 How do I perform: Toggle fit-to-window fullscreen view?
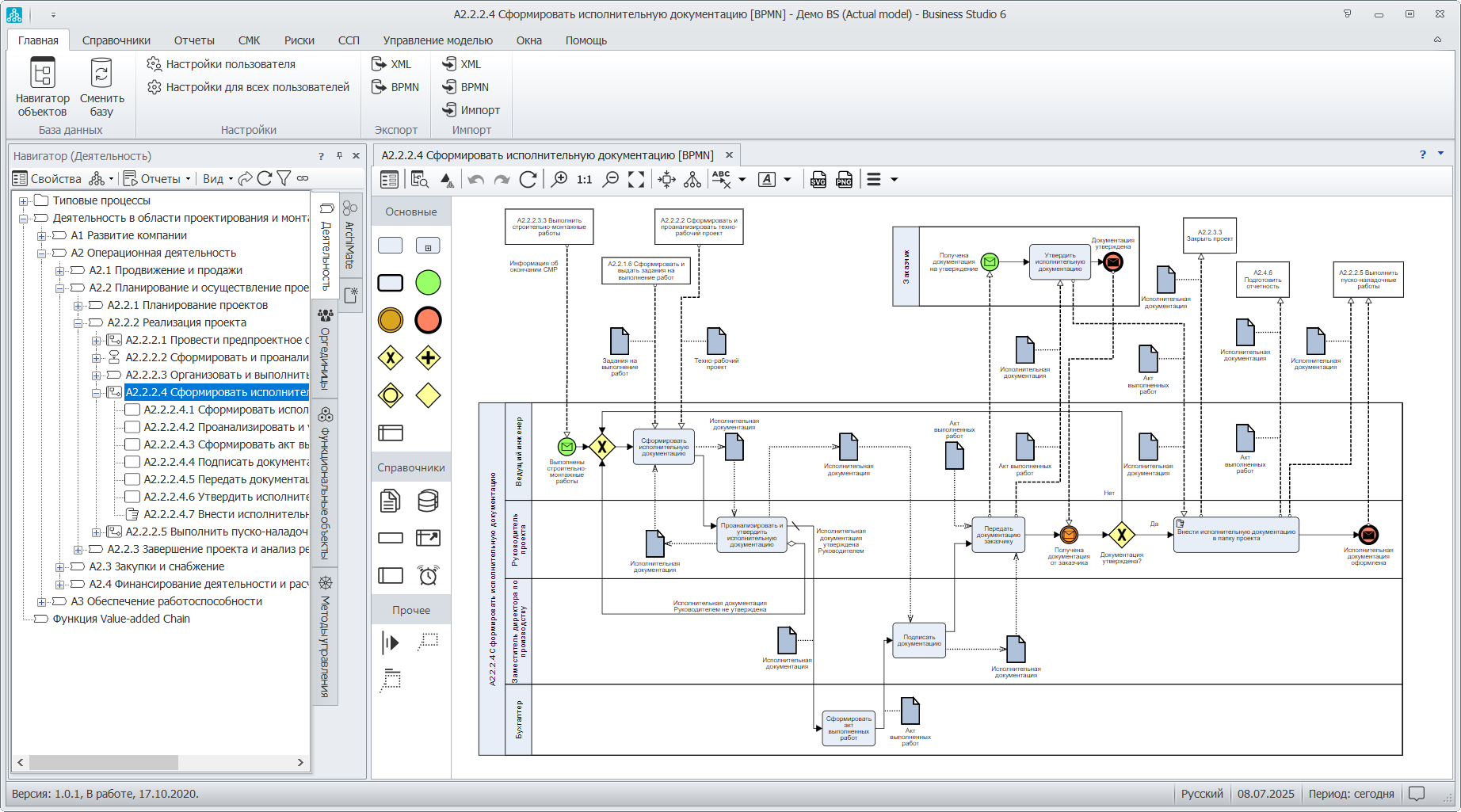coord(636,180)
